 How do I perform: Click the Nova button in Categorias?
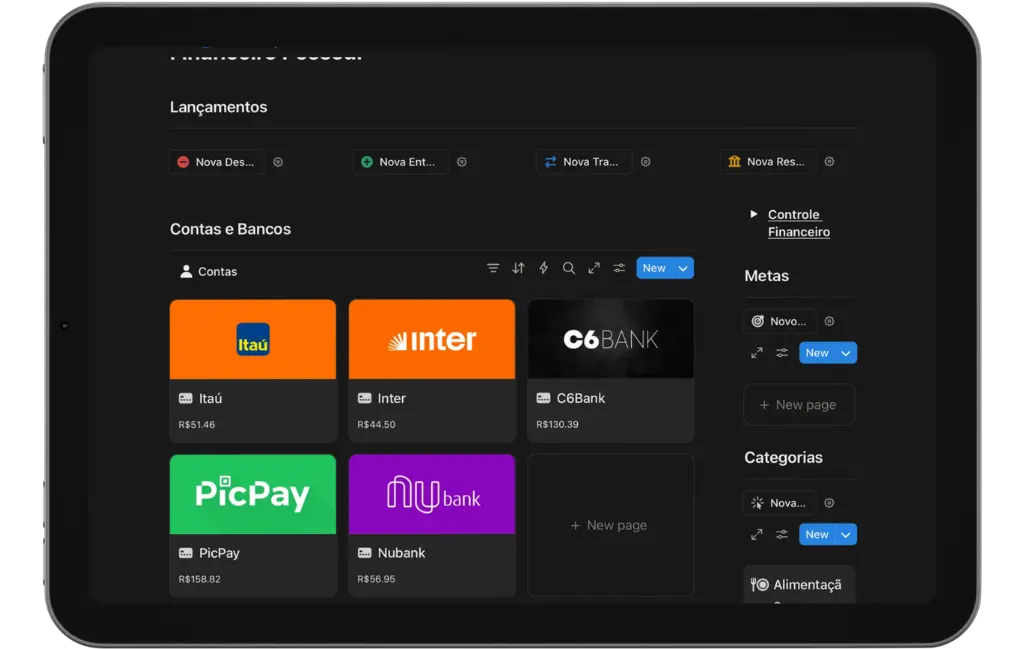779,503
